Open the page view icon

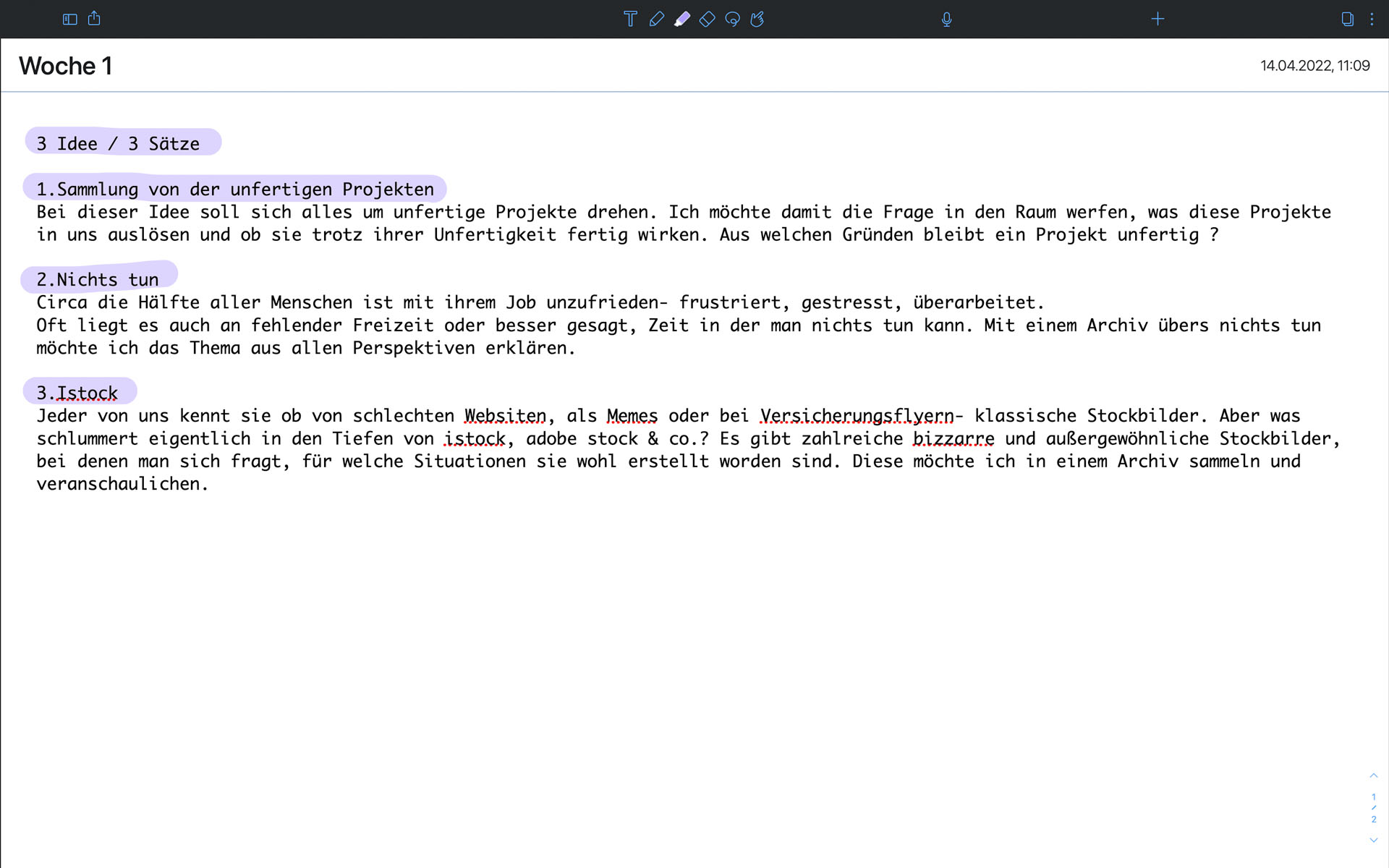1347,19
